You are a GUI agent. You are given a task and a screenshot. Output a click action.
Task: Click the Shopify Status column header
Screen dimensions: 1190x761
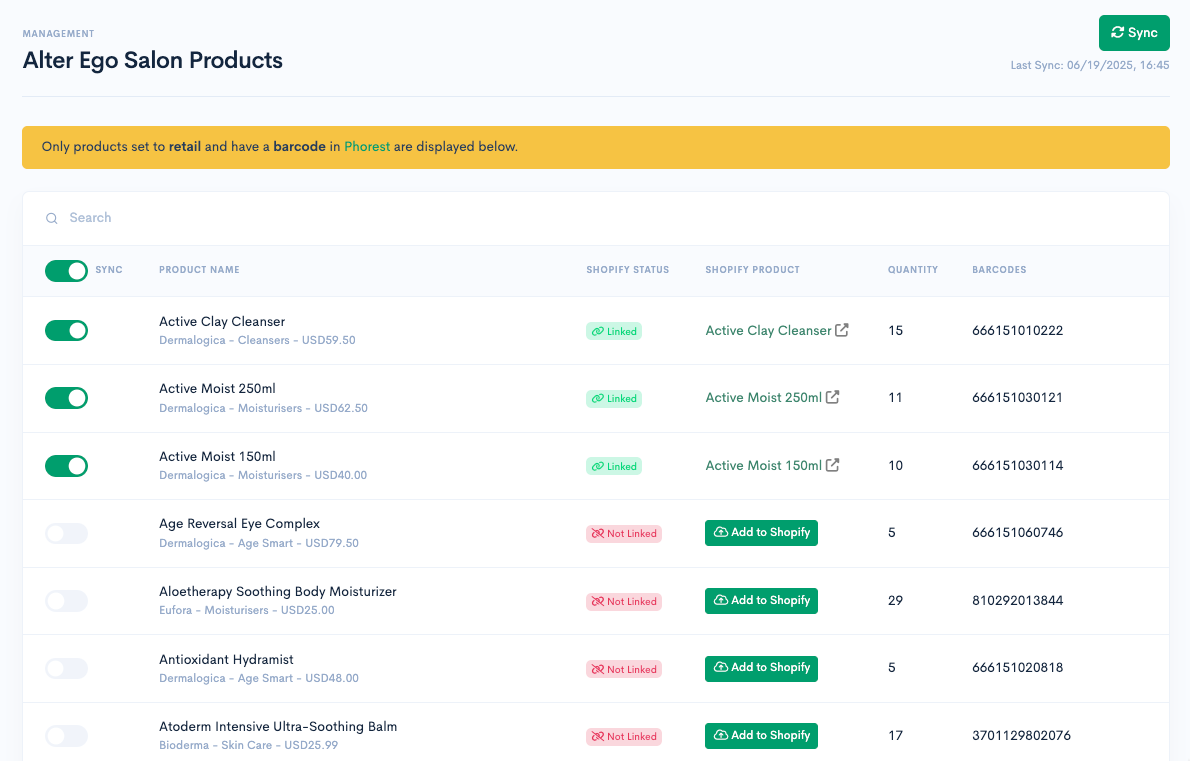(628, 270)
